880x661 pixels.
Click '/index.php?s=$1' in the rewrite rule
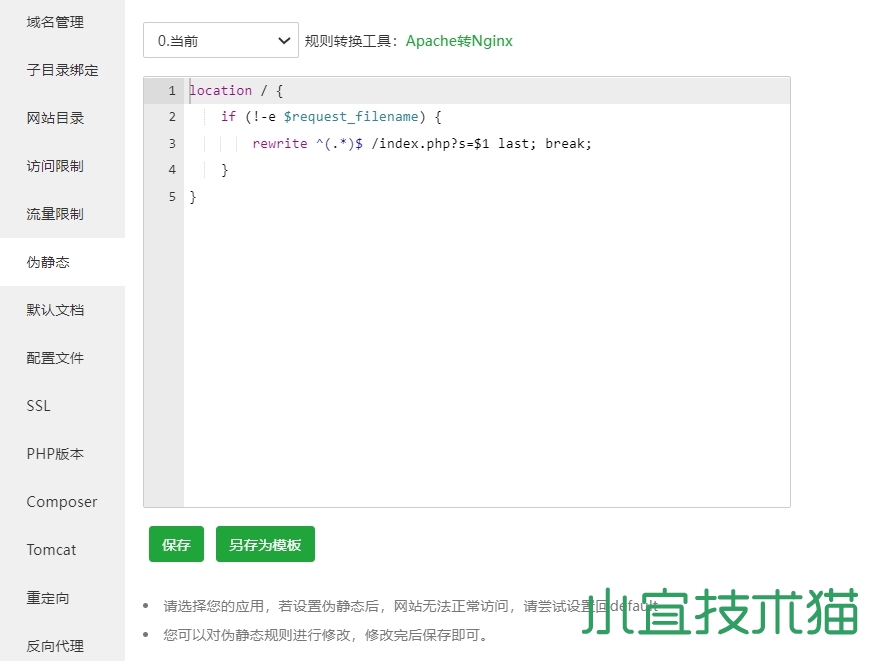coord(430,144)
